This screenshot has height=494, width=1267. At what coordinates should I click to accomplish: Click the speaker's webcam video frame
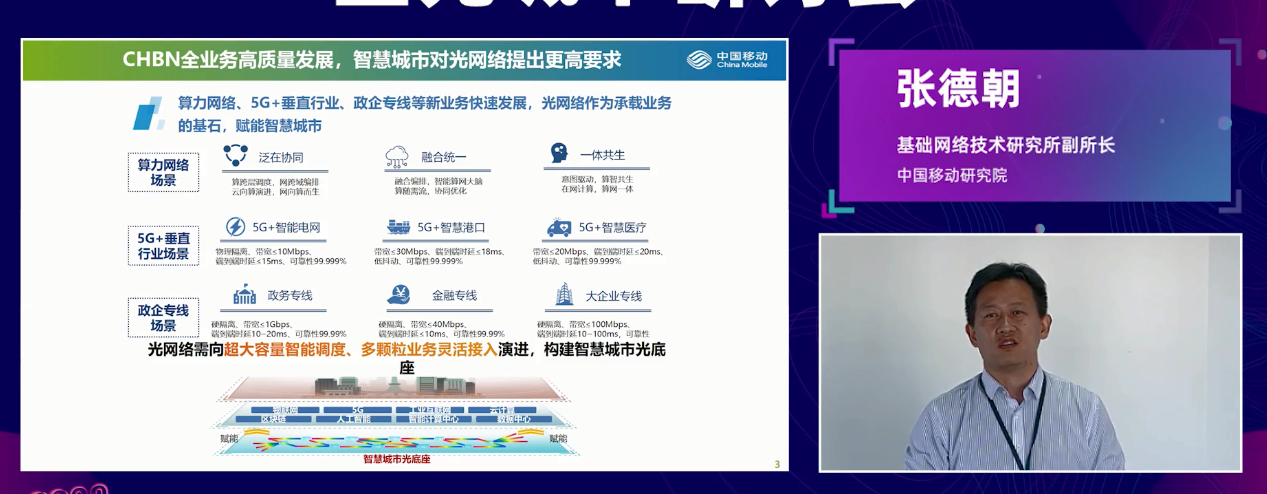click(1030, 352)
